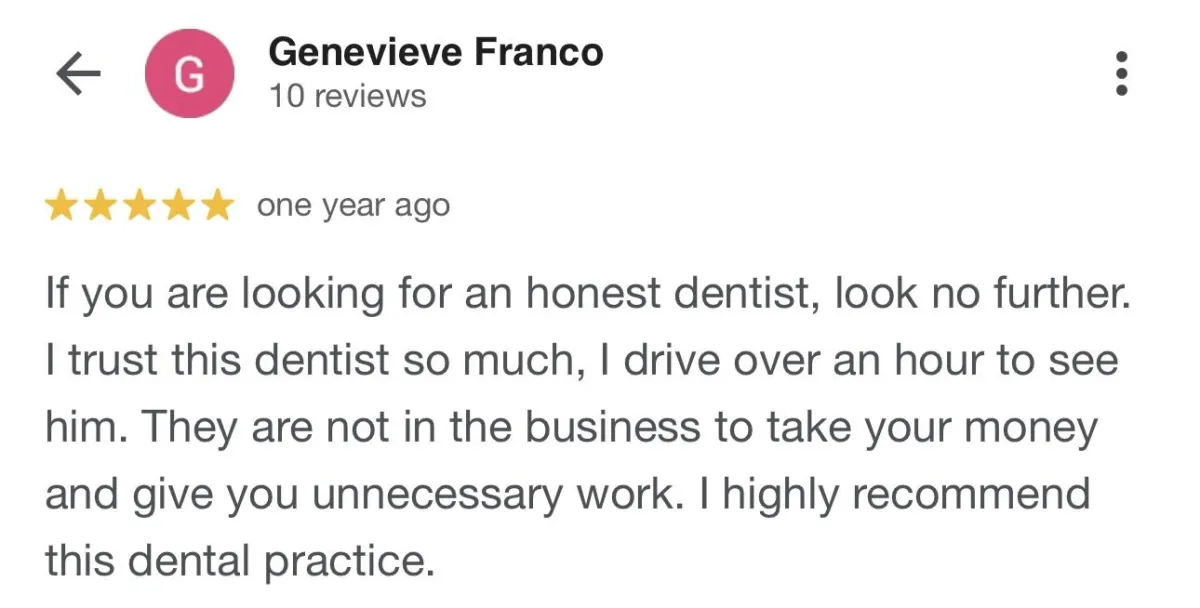1200x608 pixels.
Task: Open Genevieve Franco's profile name
Action: tap(436, 52)
